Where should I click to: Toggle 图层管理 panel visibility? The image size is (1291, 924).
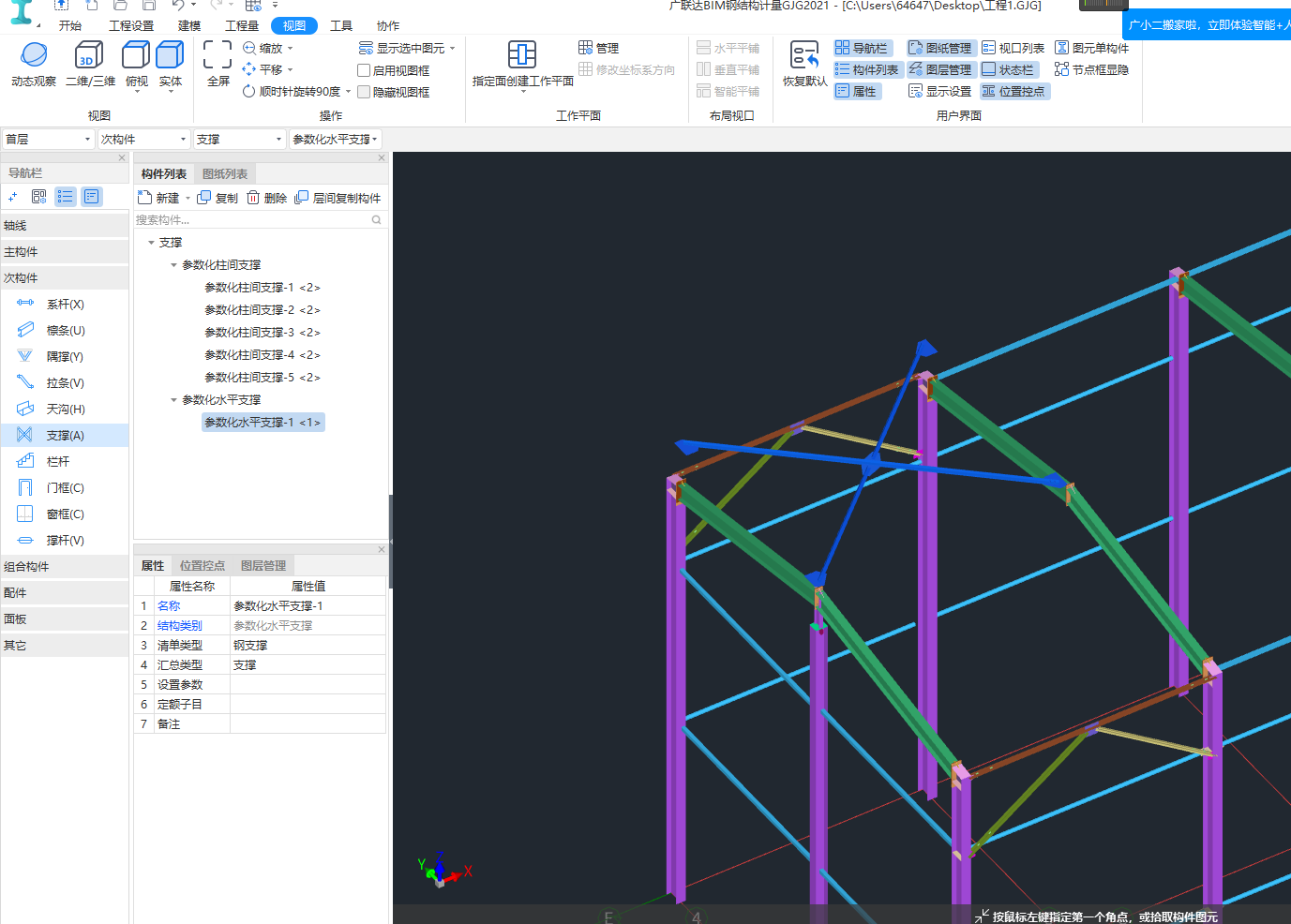click(x=940, y=69)
